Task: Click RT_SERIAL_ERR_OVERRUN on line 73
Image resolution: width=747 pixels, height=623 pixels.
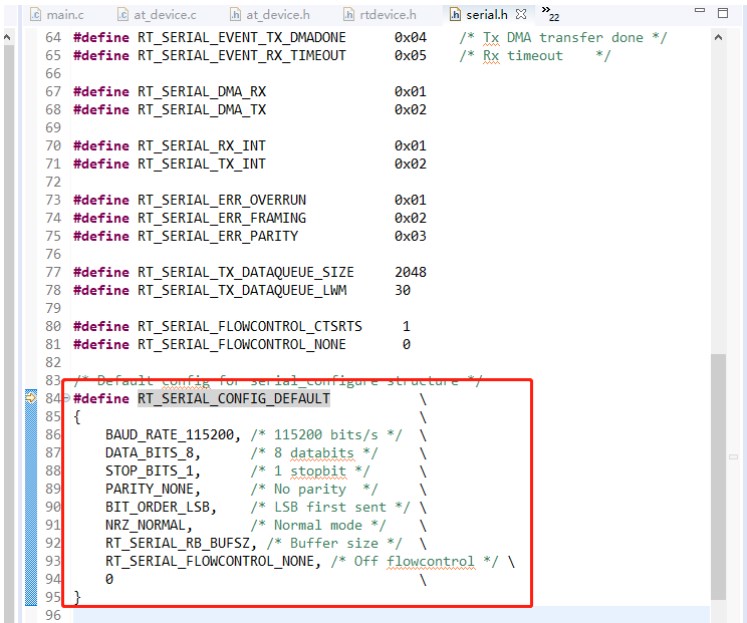Action: 222,200
